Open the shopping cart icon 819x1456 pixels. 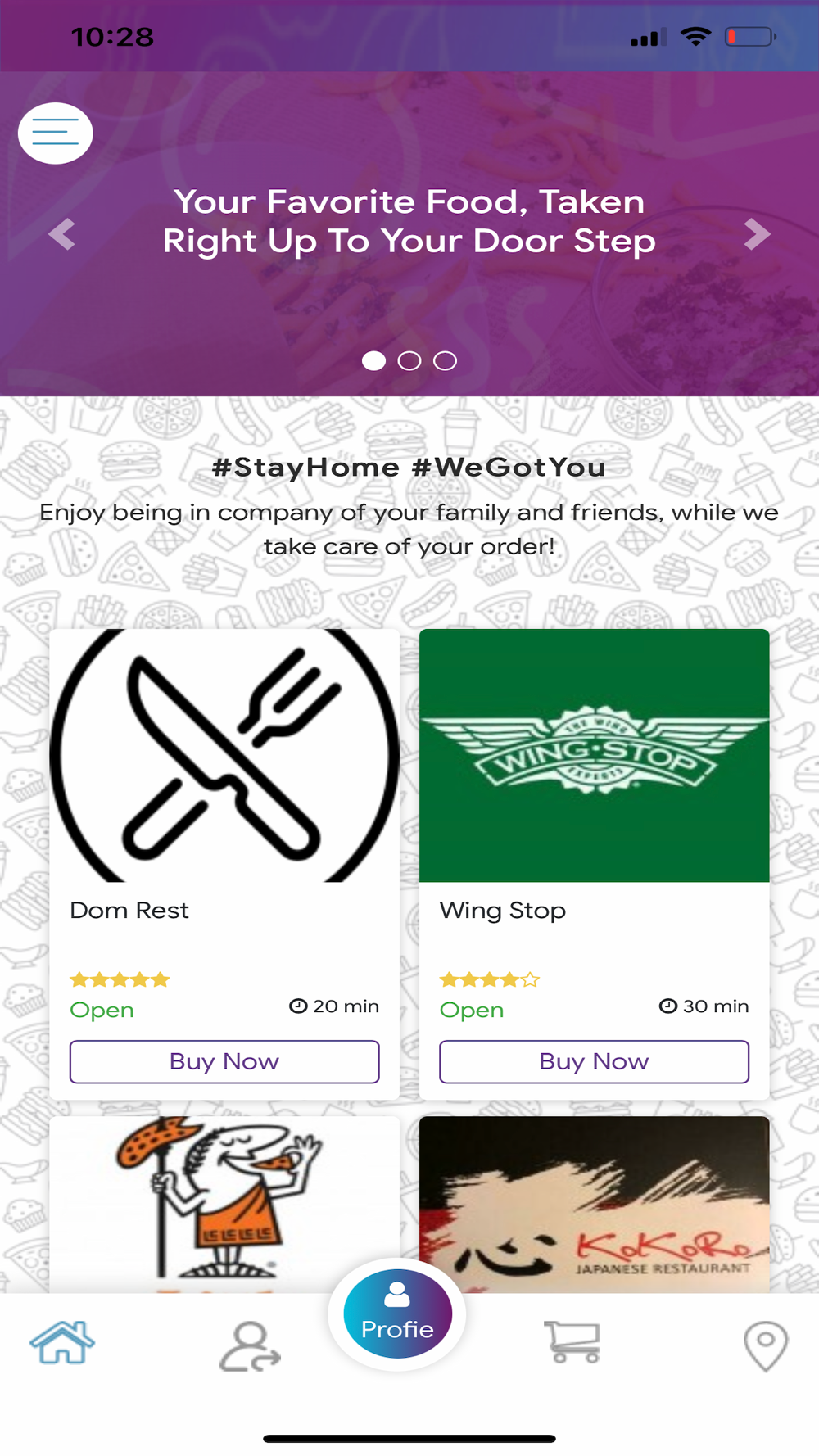[x=572, y=1342]
